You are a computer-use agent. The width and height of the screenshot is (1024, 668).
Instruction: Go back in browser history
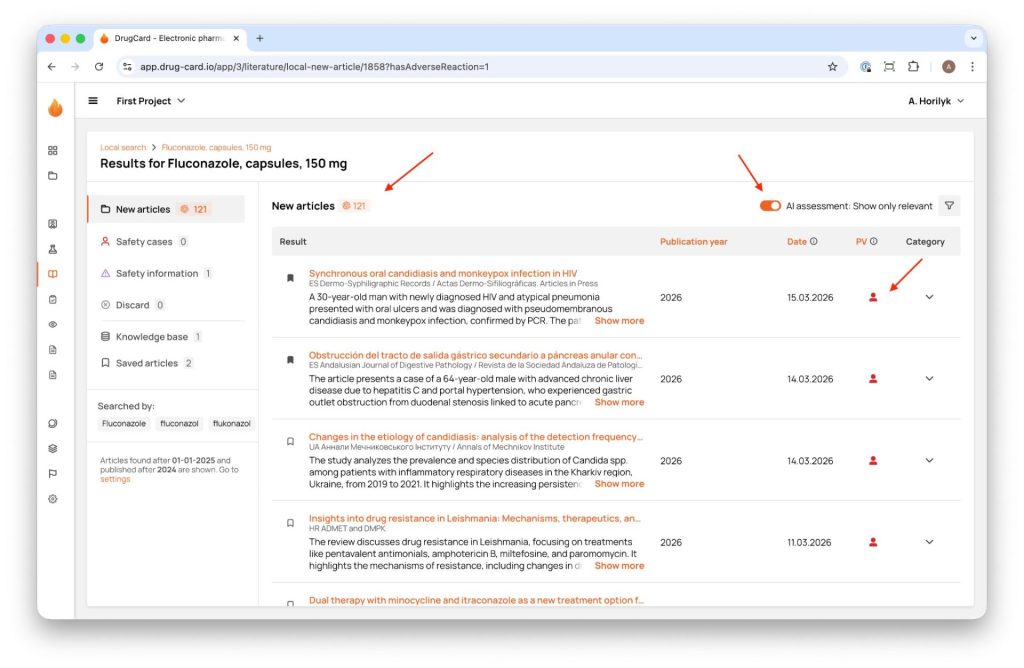tap(52, 67)
